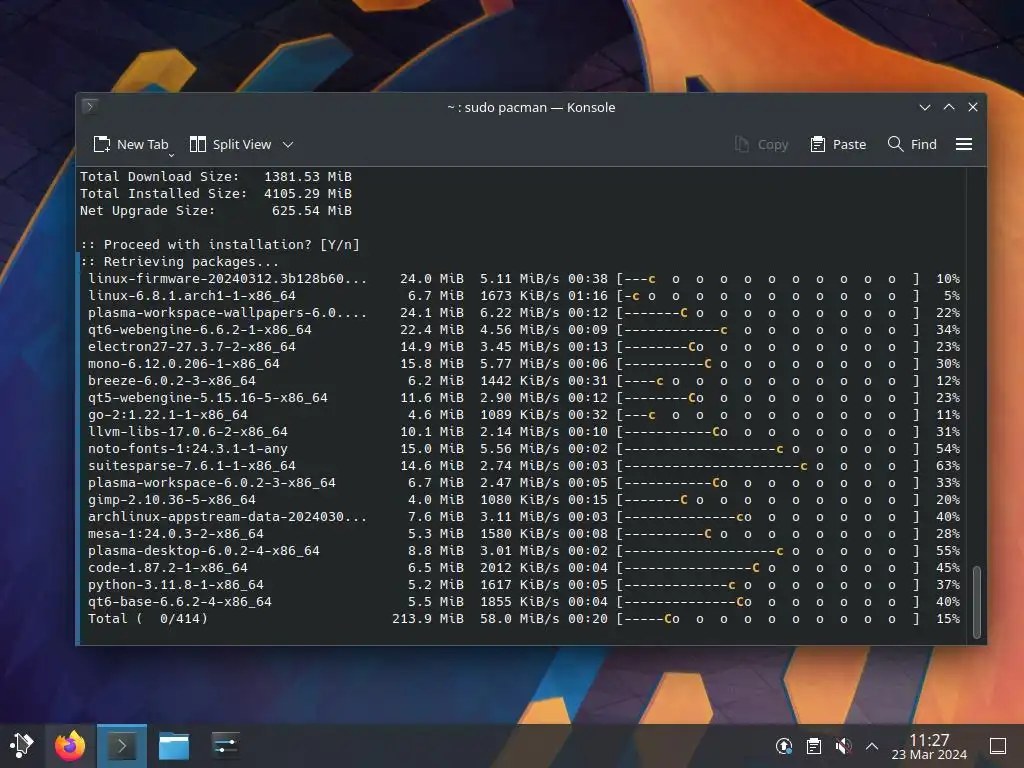
Task: Click the Total Download Size value 1381.53 MiB
Action: click(x=308, y=176)
